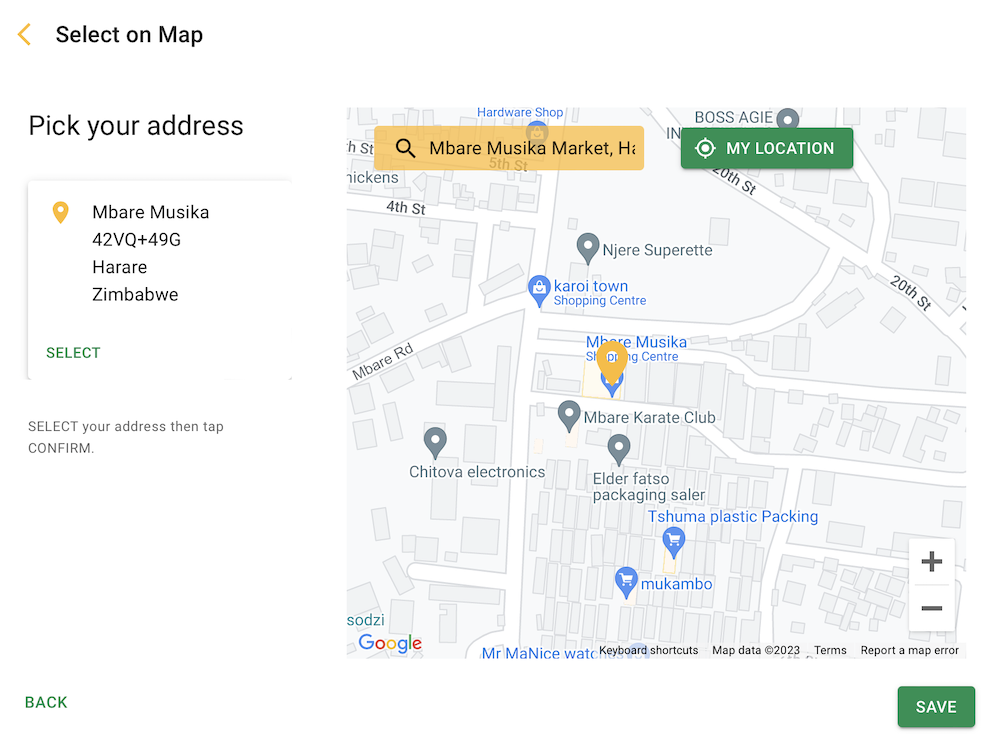1000x749 pixels.
Task: Click the search magnifier icon in map search
Action: tap(405, 148)
